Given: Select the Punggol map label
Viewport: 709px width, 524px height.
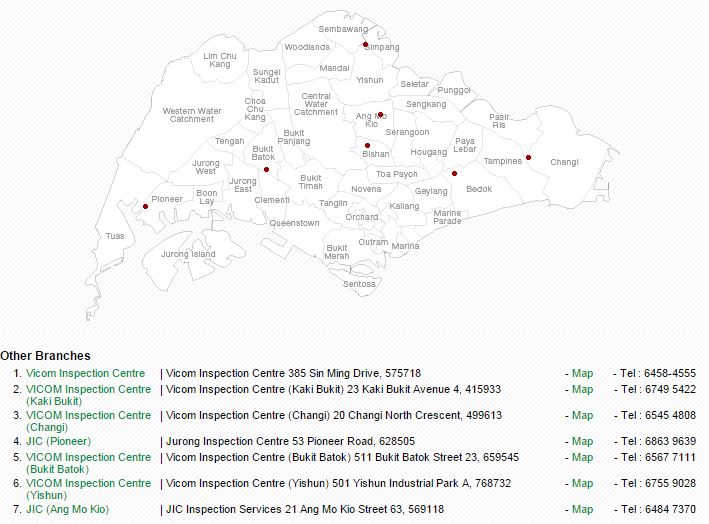Looking at the screenshot, I should point(454,90).
